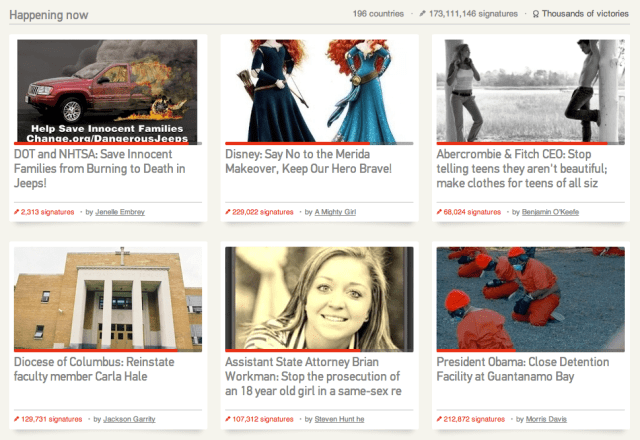Screen dimensions: 640x440
Task: Open 'Assistant State Attorney Brian Workman' petition
Action: click(x=313, y=376)
